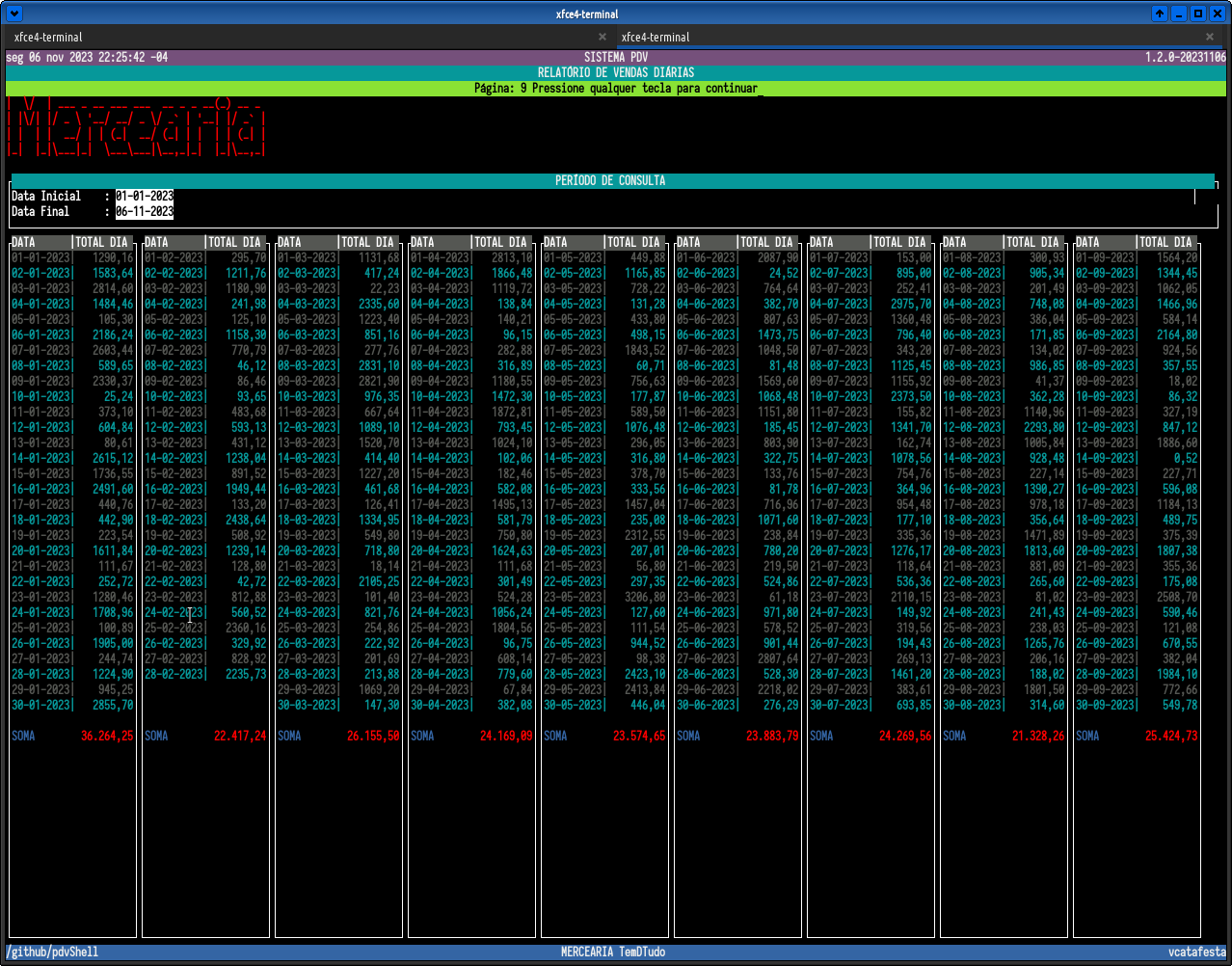This screenshot has width=1232, height=966.
Task: Open the window menu dropdown in the title bar
Action: 13,13
